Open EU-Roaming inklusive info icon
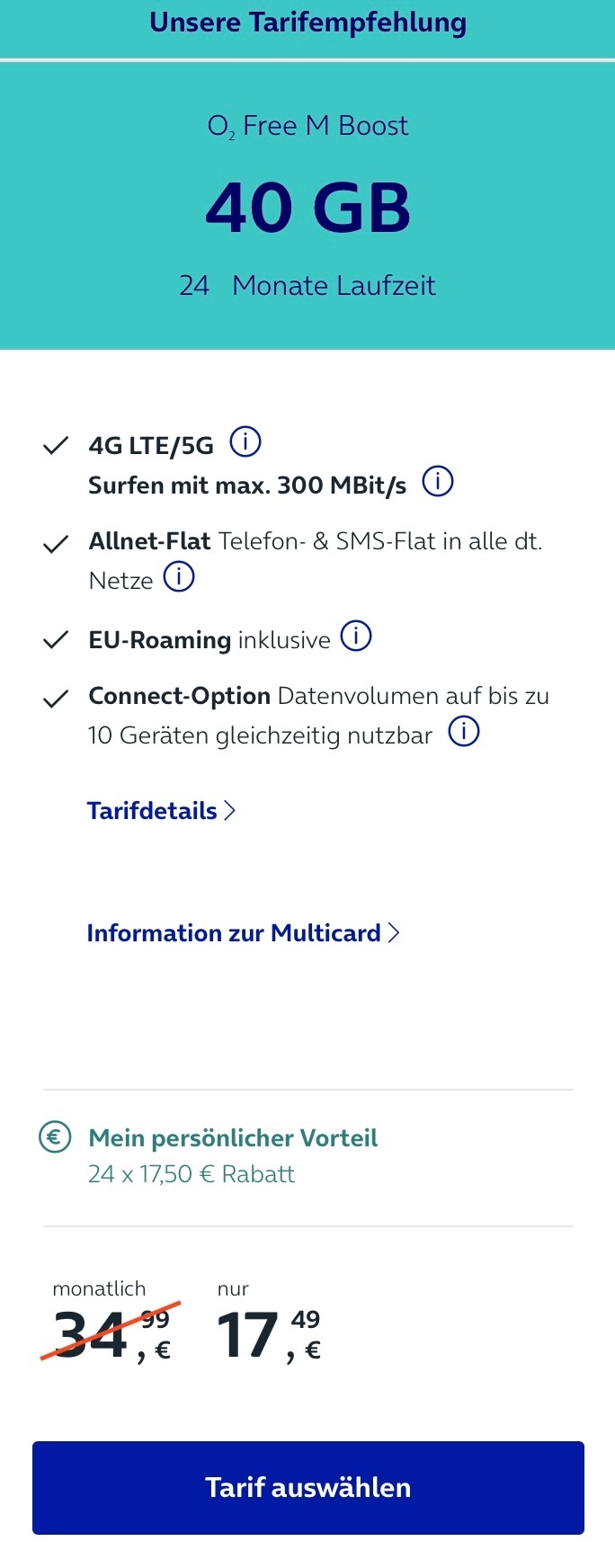The image size is (615, 1568). click(x=356, y=637)
